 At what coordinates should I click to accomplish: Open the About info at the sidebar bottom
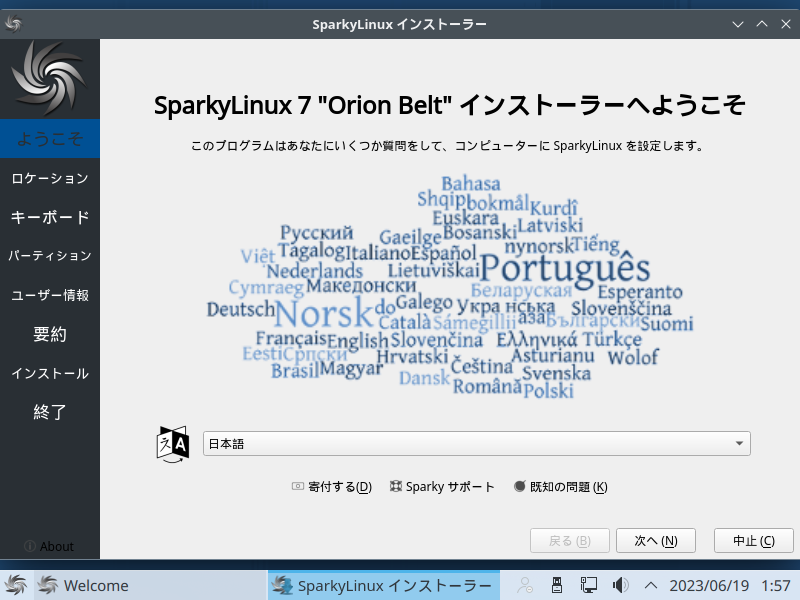49,546
